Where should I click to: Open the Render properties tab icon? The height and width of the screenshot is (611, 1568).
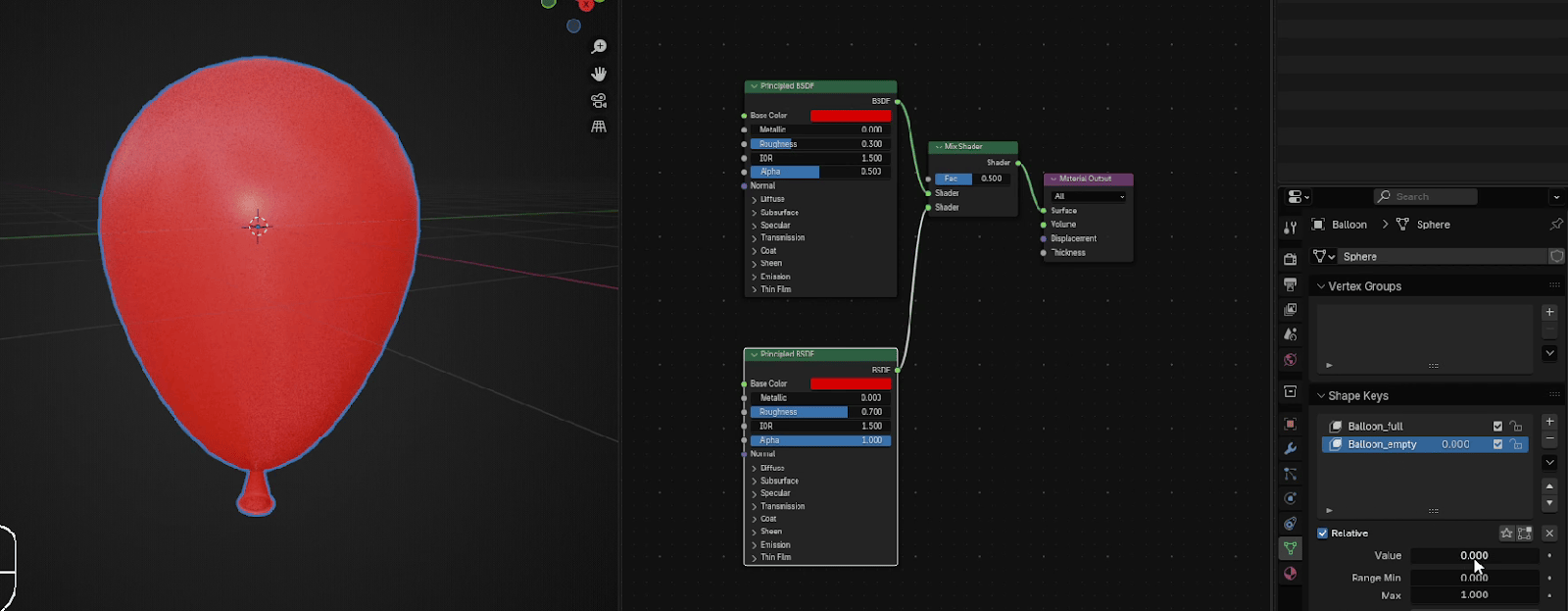pyautogui.click(x=1290, y=259)
